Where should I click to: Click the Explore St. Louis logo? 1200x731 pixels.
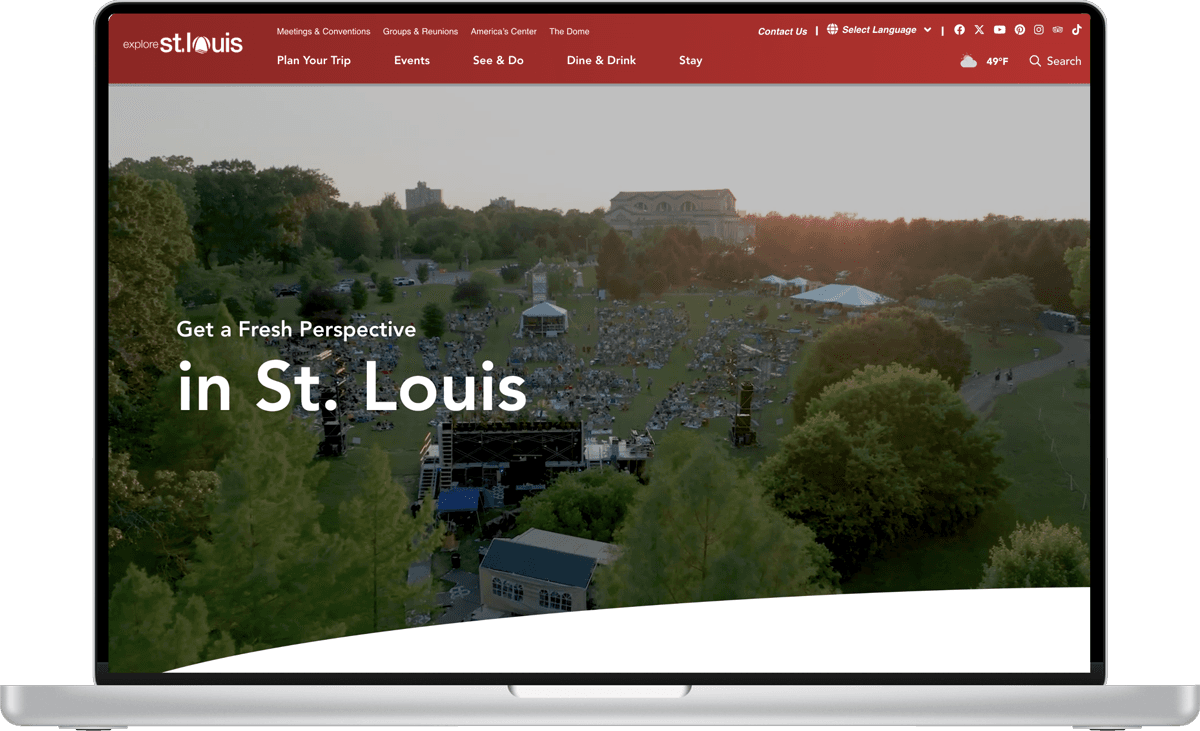click(183, 44)
